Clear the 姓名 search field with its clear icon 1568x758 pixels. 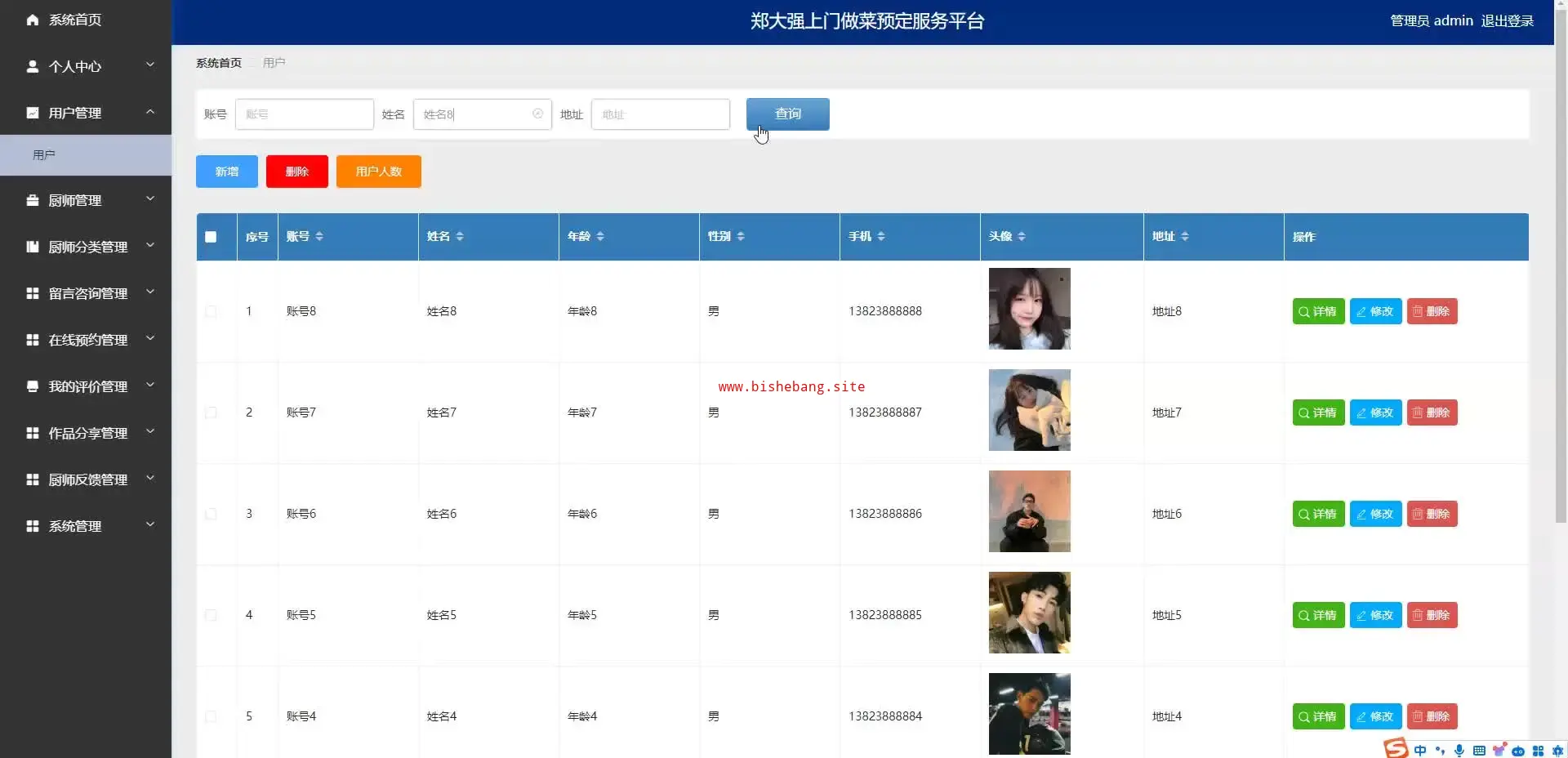[537, 114]
